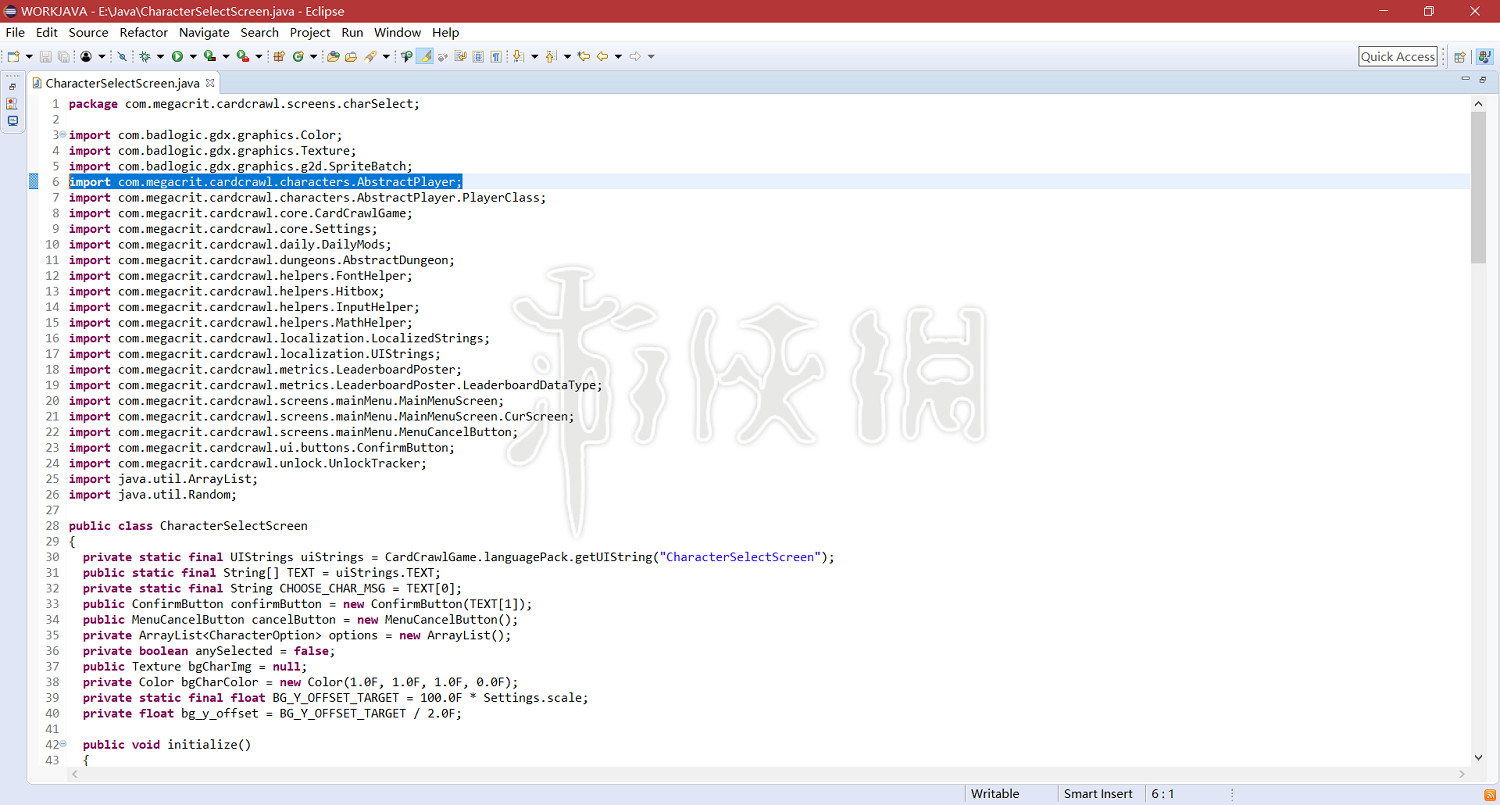Click the New Java Package icon
This screenshot has width=1500, height=805.
[279, 57]
